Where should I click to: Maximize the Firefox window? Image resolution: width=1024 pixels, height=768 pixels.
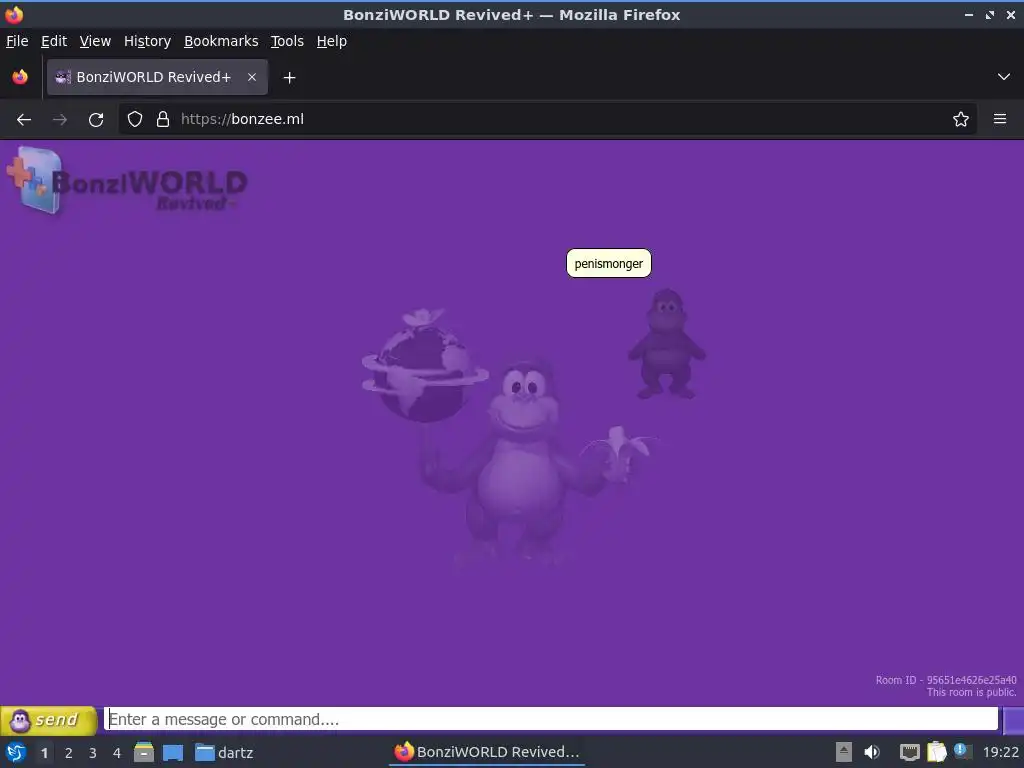pos(990,14)
